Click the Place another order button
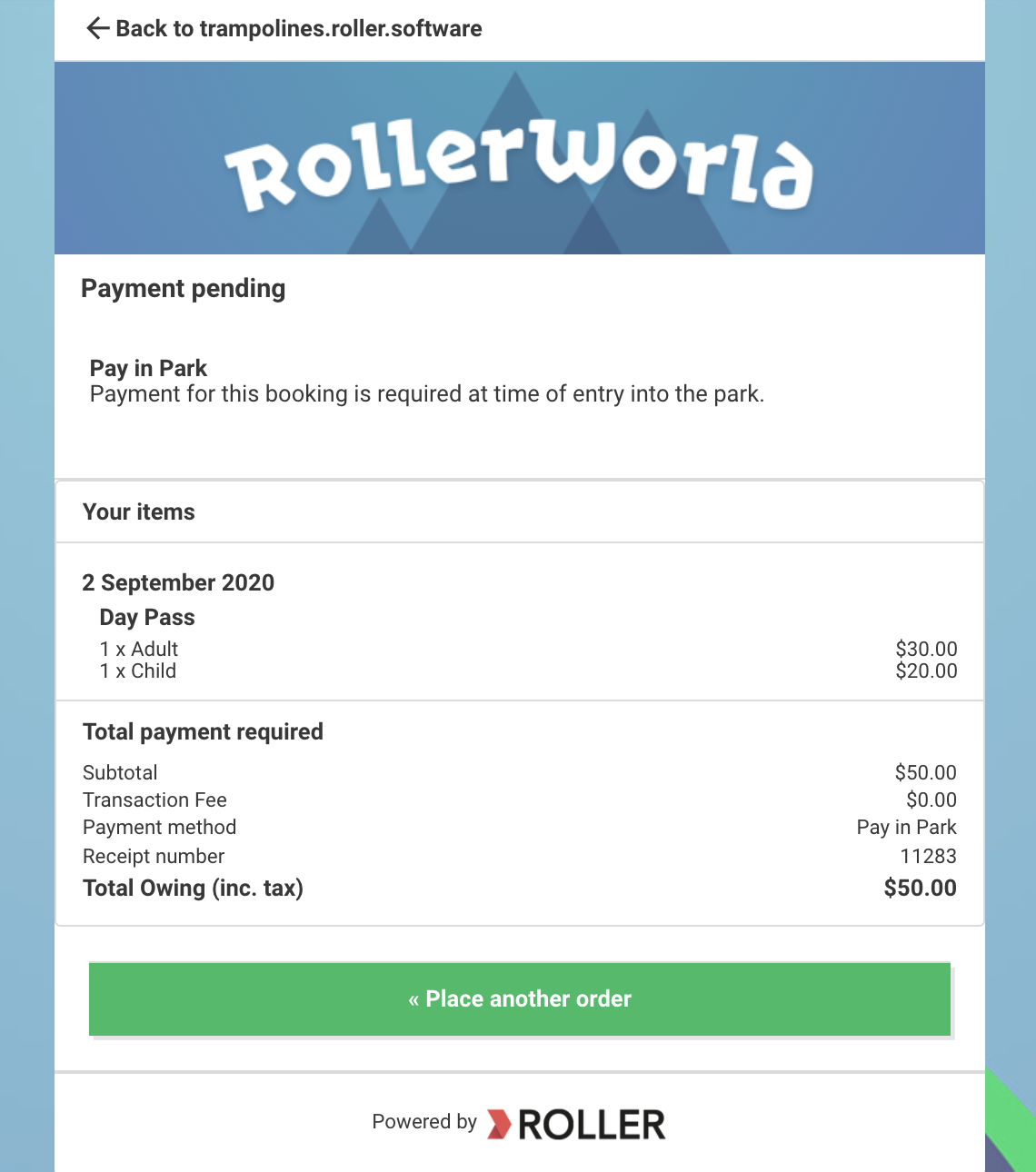This screenshot has height=1172, width=1036. [x=520, y=999]
